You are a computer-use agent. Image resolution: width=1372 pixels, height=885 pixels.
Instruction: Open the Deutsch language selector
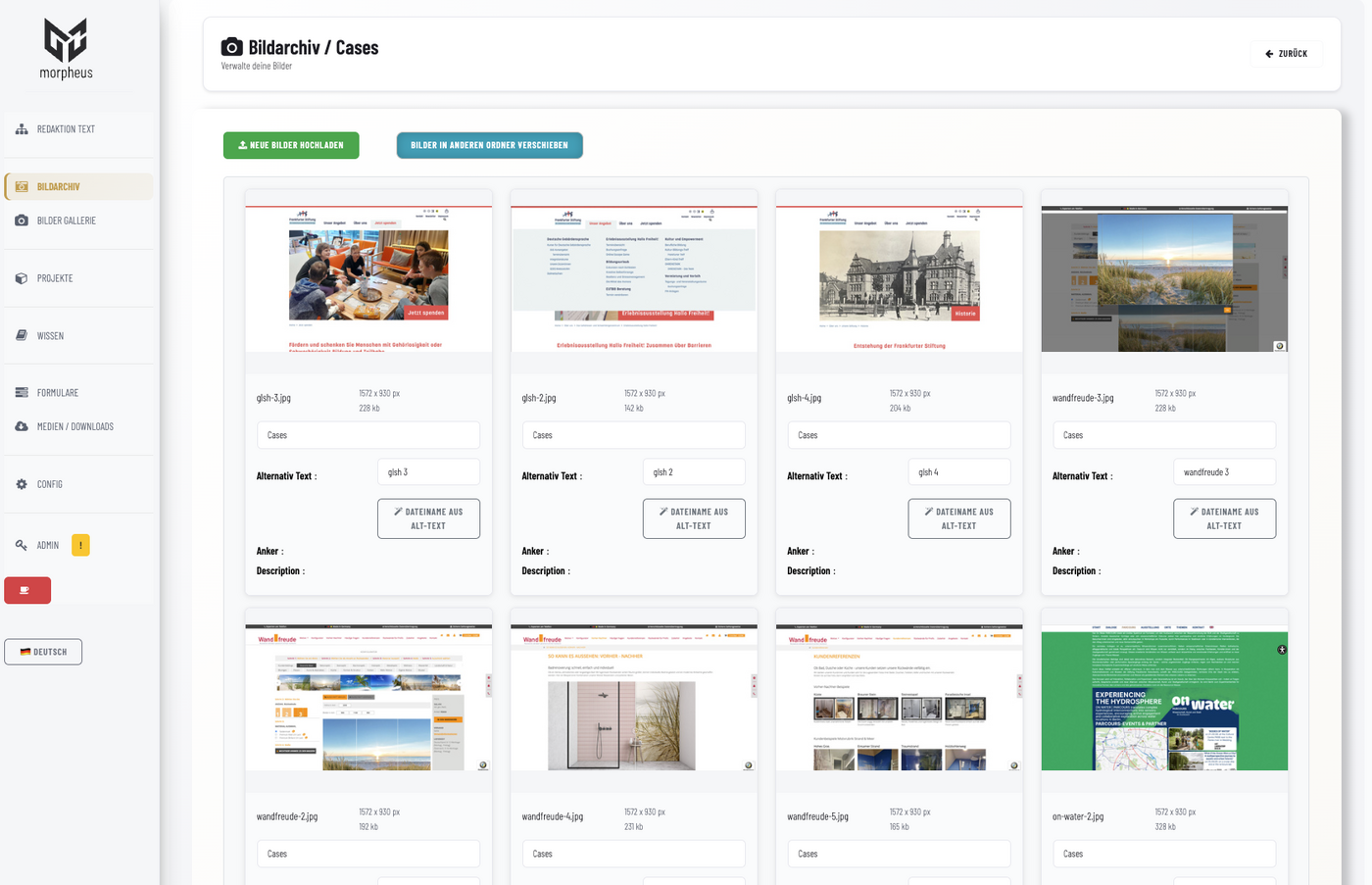click(43, 652)
